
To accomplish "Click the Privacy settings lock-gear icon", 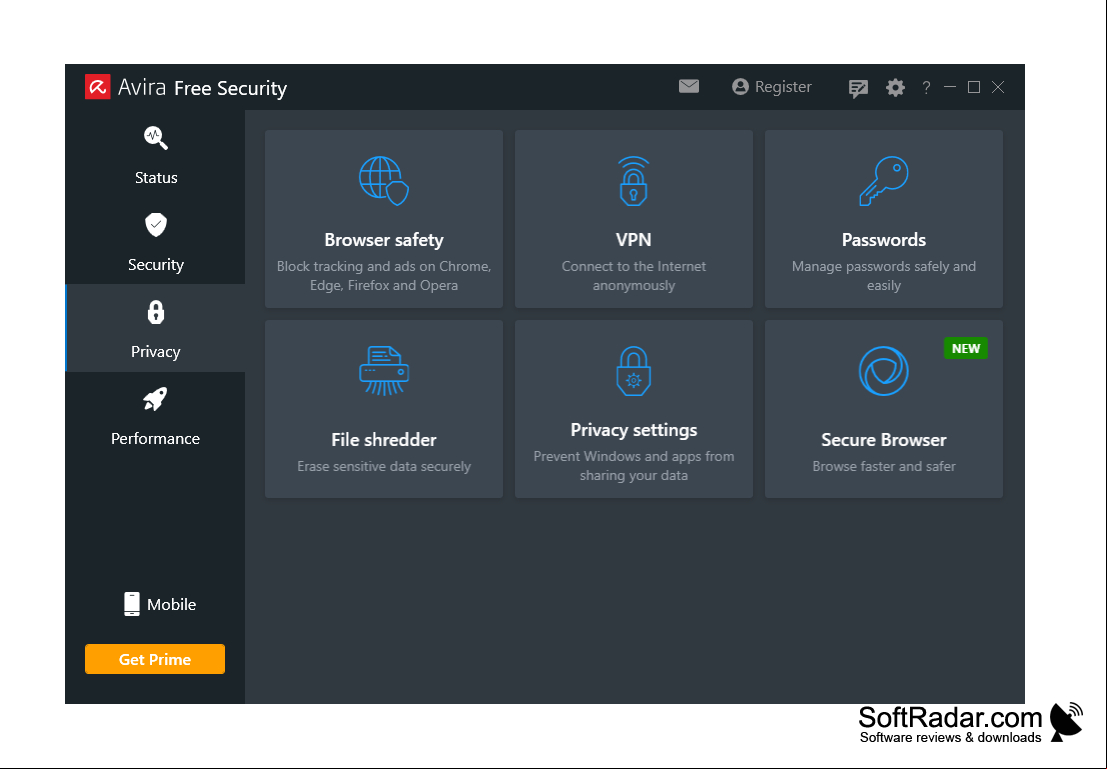I will tap(633, 371).
